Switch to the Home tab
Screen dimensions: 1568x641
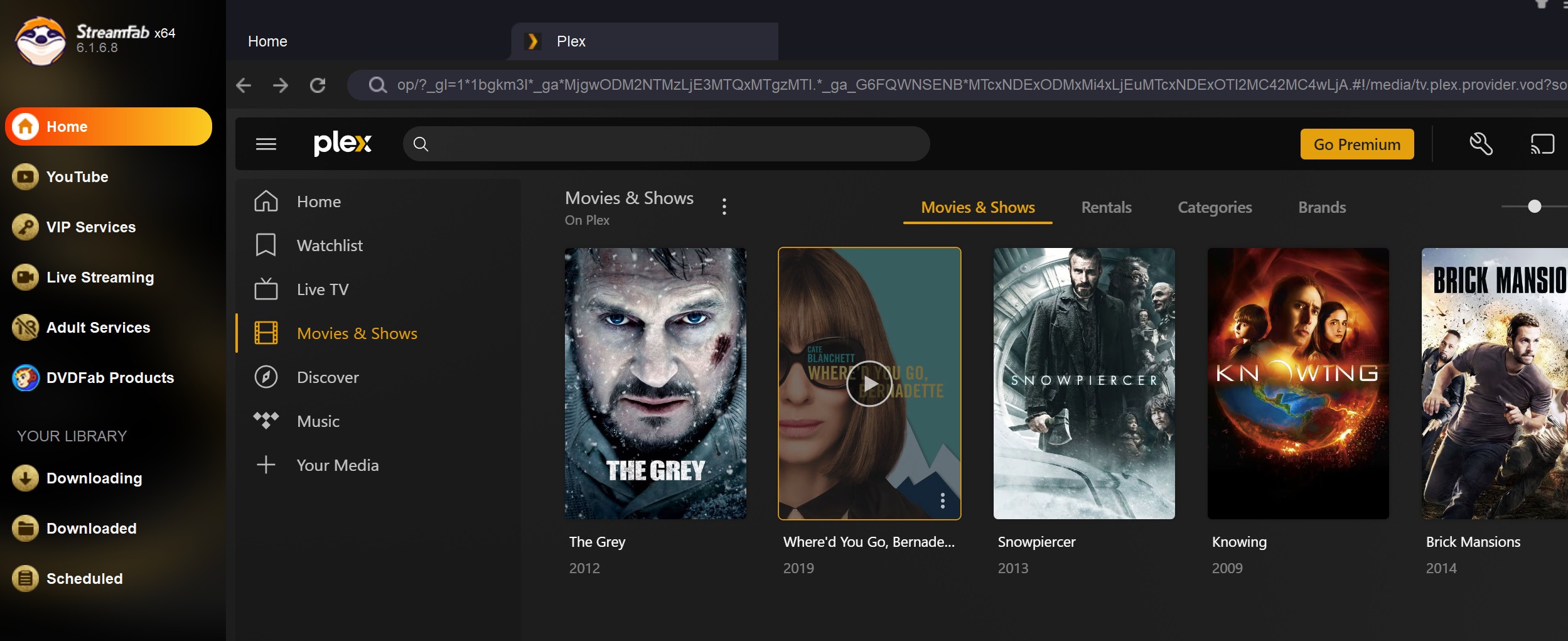(x=268, y=41)
